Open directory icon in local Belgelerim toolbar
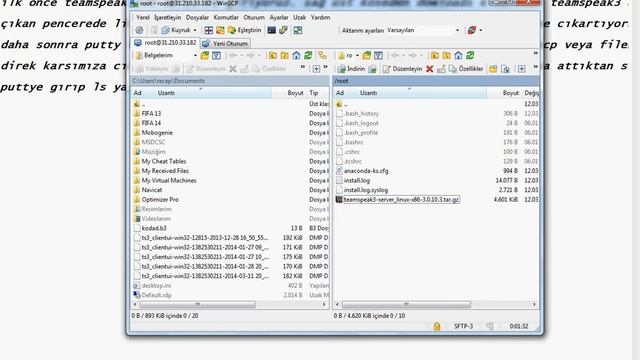 click(x=204, y=56)
